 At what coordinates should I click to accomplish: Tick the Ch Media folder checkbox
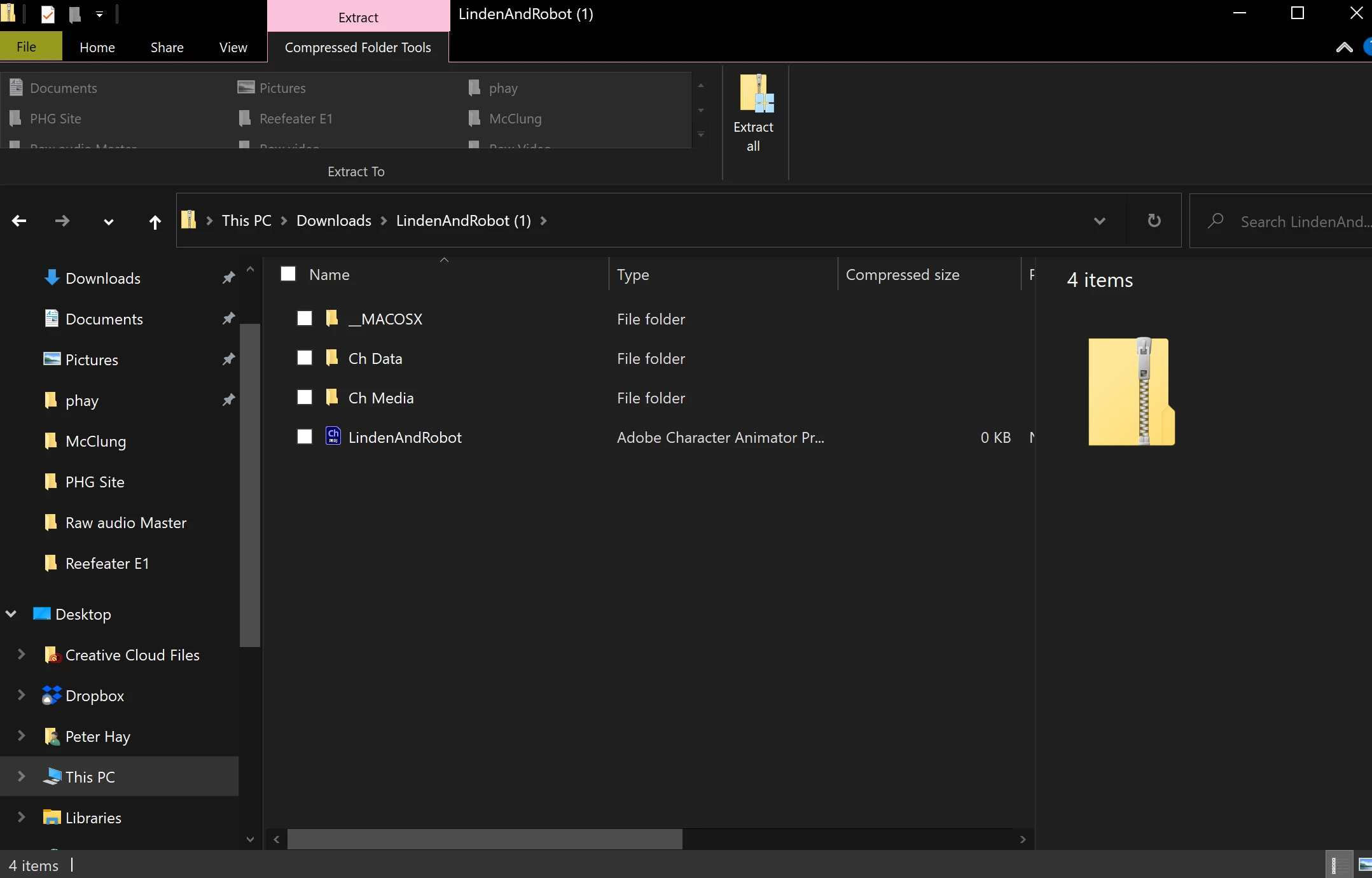305,398
